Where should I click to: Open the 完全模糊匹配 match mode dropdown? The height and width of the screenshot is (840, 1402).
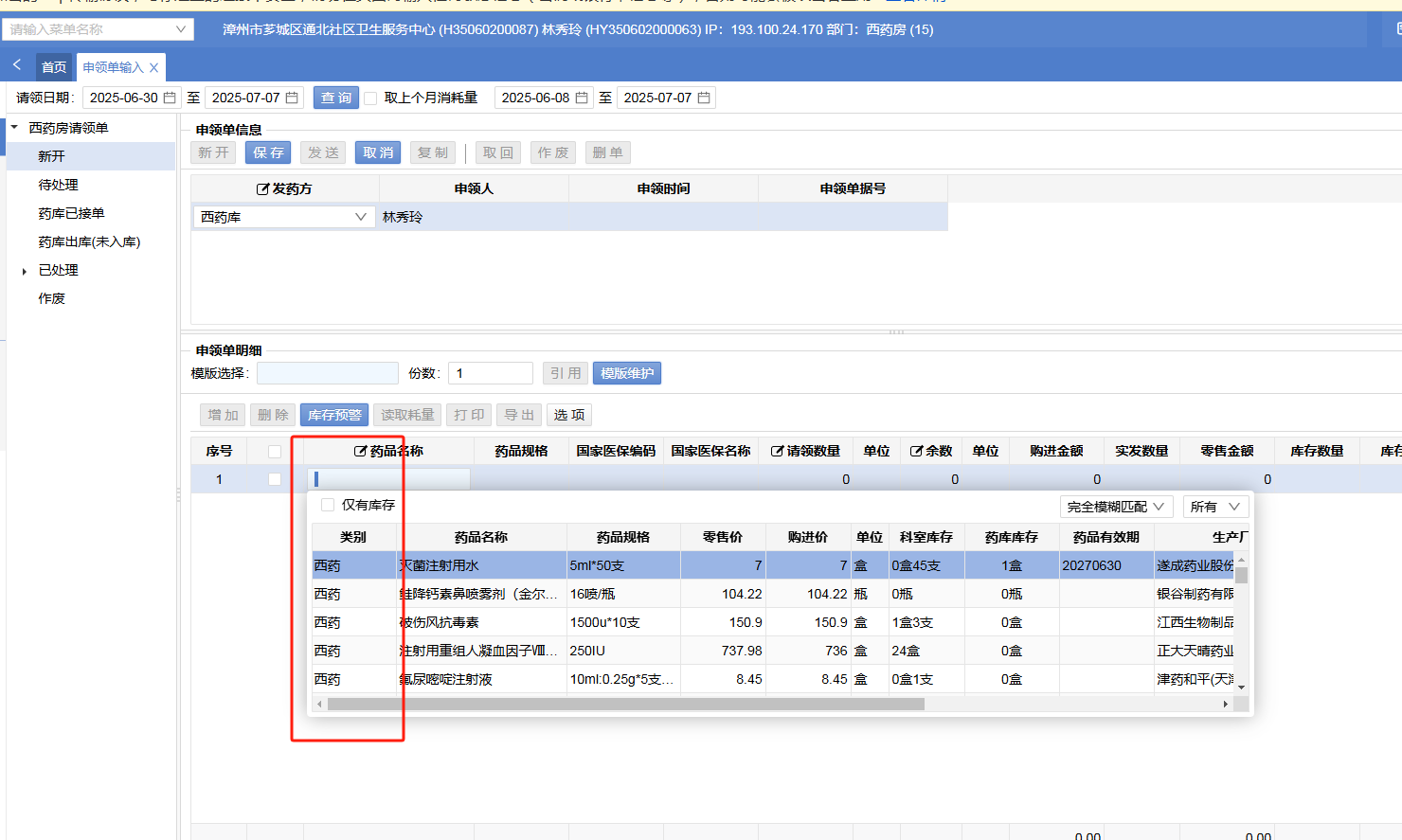[1118, 507]
